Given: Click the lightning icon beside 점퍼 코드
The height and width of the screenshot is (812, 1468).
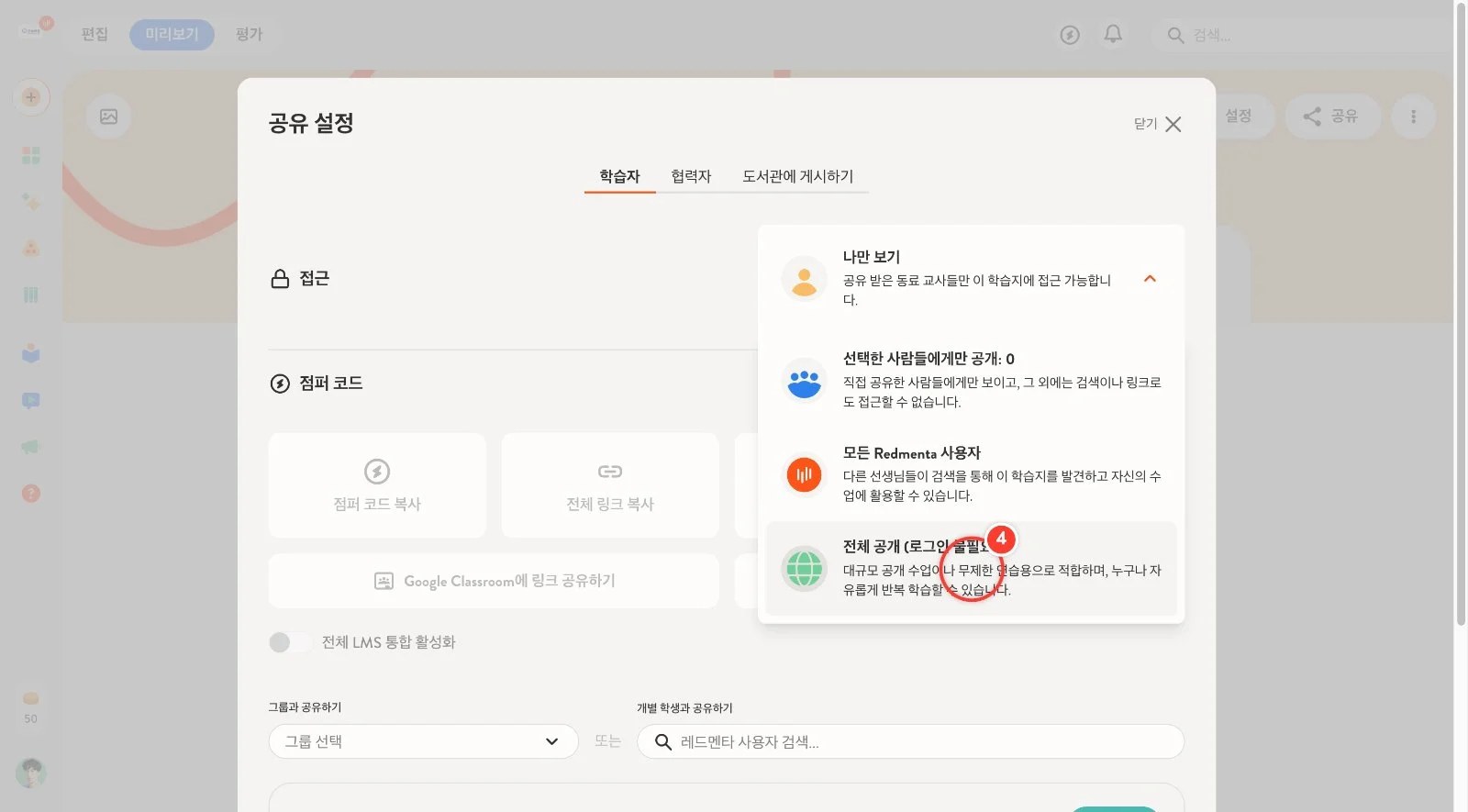Looking at the screenshot, I should click(x=280, y=384).
